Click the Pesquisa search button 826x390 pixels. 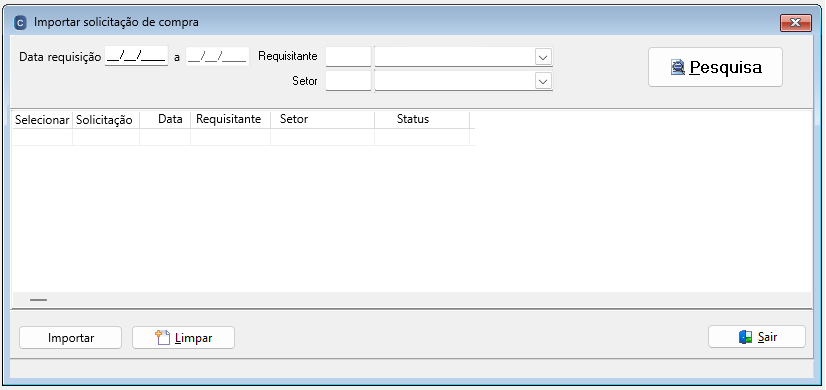(x=715, y=67)
